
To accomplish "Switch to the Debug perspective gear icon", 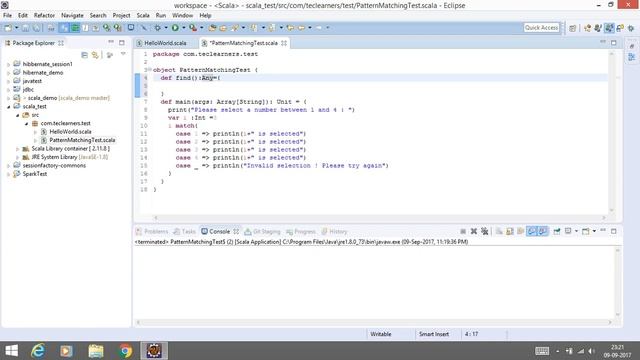I will [631, 28].
